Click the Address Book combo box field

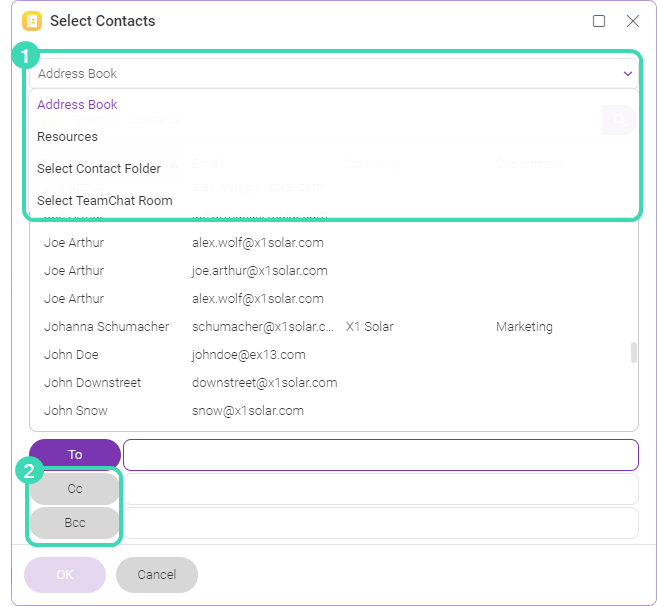(x=334, y=74)
